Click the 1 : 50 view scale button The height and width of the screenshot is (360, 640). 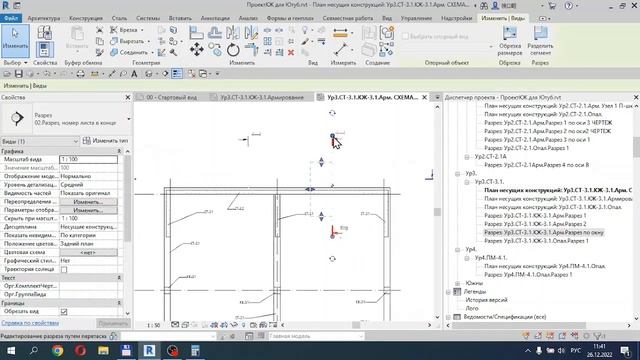(x=153, y=325)
